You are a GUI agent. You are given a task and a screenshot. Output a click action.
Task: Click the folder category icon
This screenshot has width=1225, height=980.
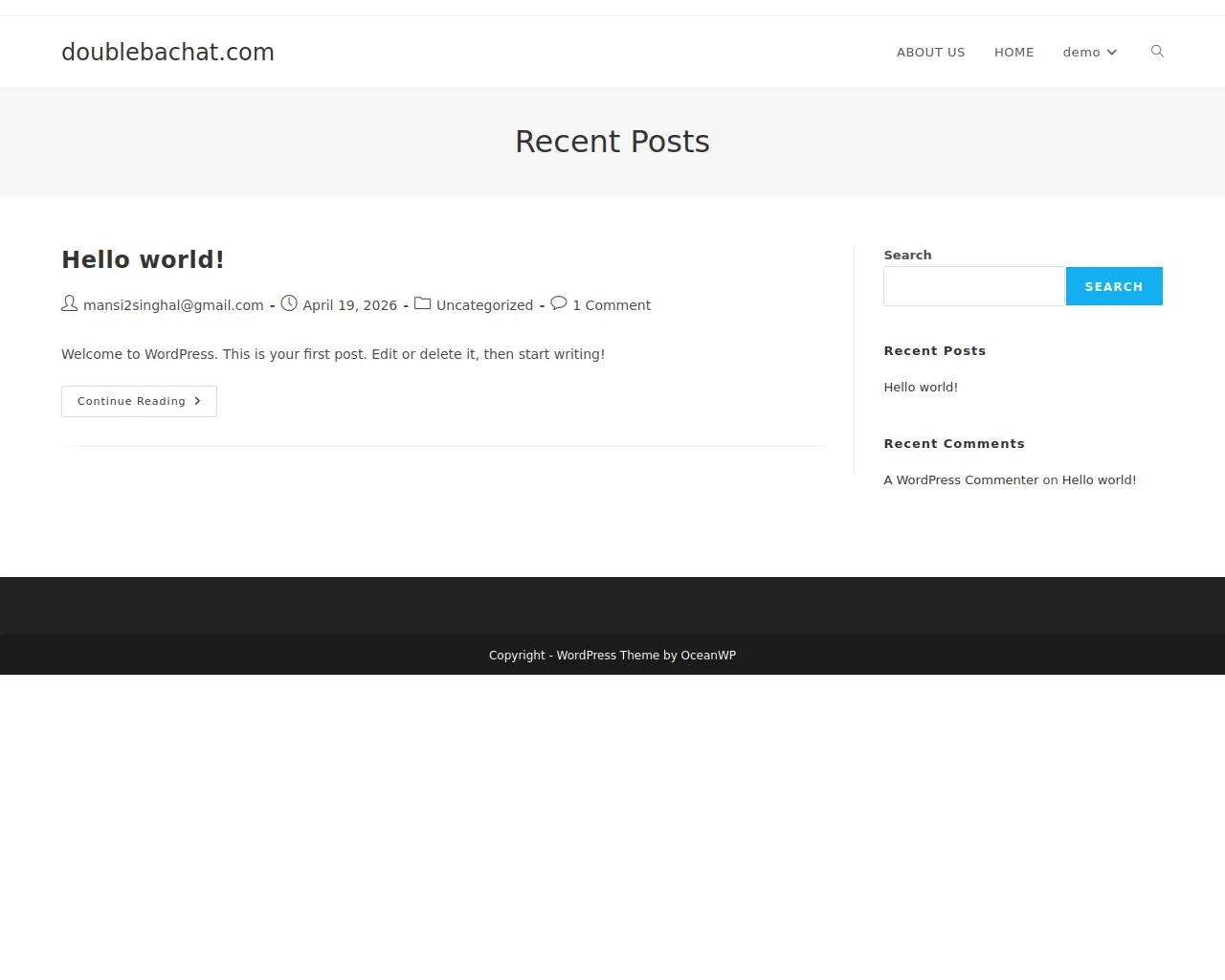pyautogui.click(x=422, y=303)
